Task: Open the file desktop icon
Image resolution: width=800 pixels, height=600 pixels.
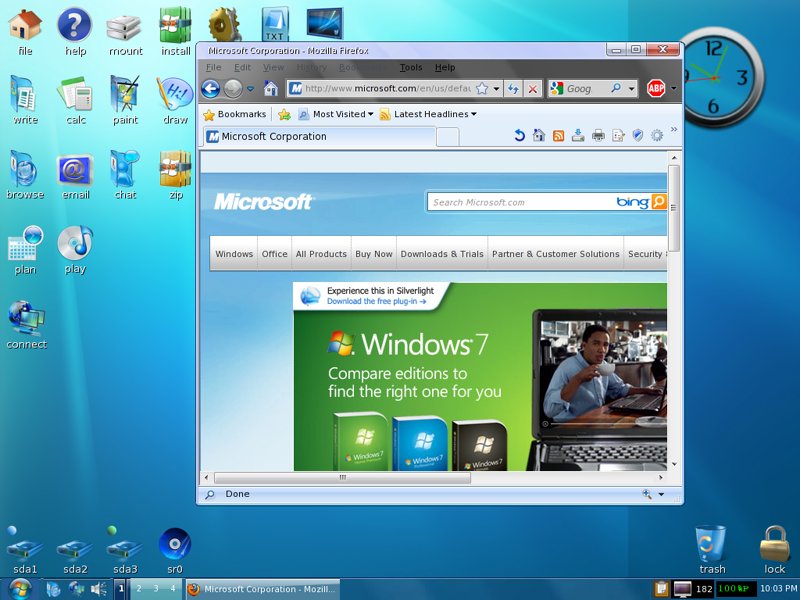Action: 25,32
